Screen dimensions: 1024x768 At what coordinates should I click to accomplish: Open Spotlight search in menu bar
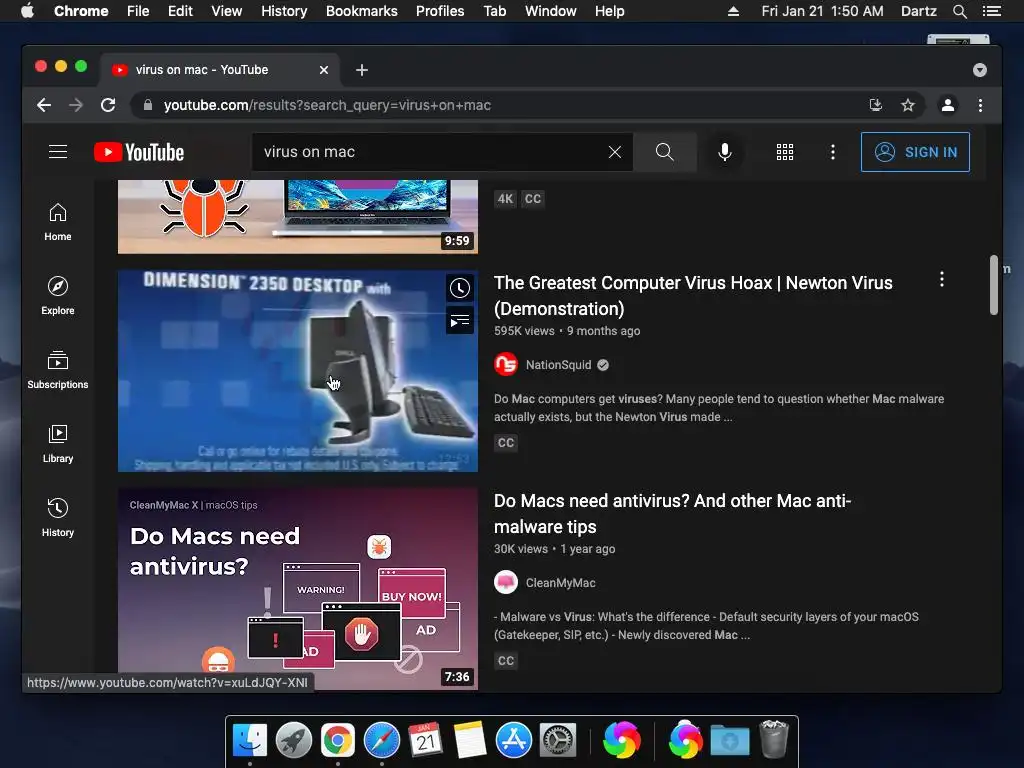click(x=959, y=11)
